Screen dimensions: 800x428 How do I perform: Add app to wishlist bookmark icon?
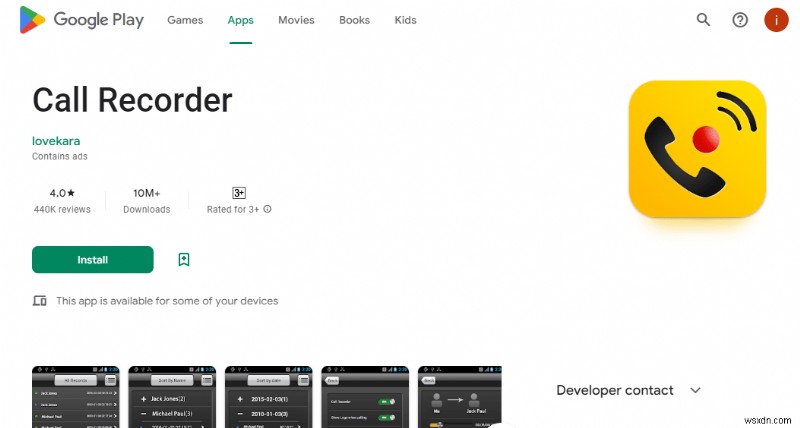click(184, 259)
